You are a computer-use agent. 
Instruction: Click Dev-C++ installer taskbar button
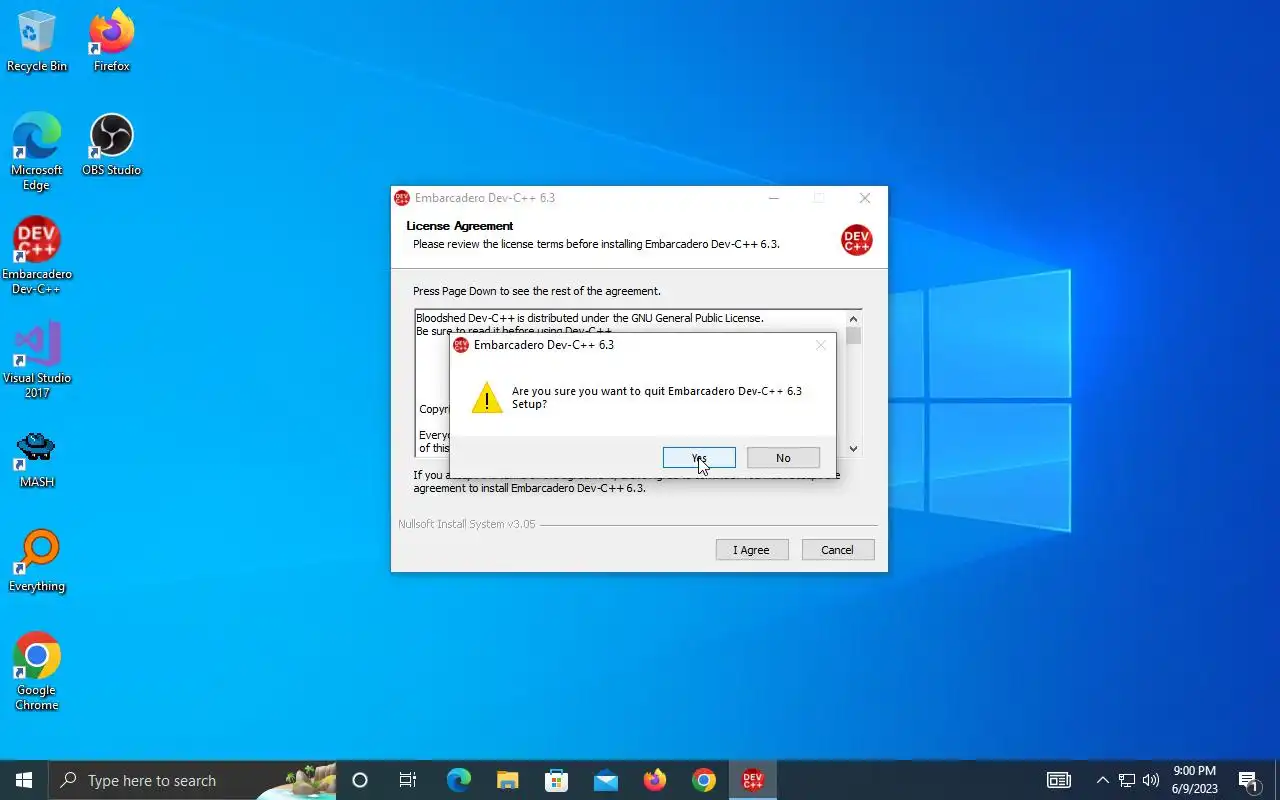click(x=753, y=780)
